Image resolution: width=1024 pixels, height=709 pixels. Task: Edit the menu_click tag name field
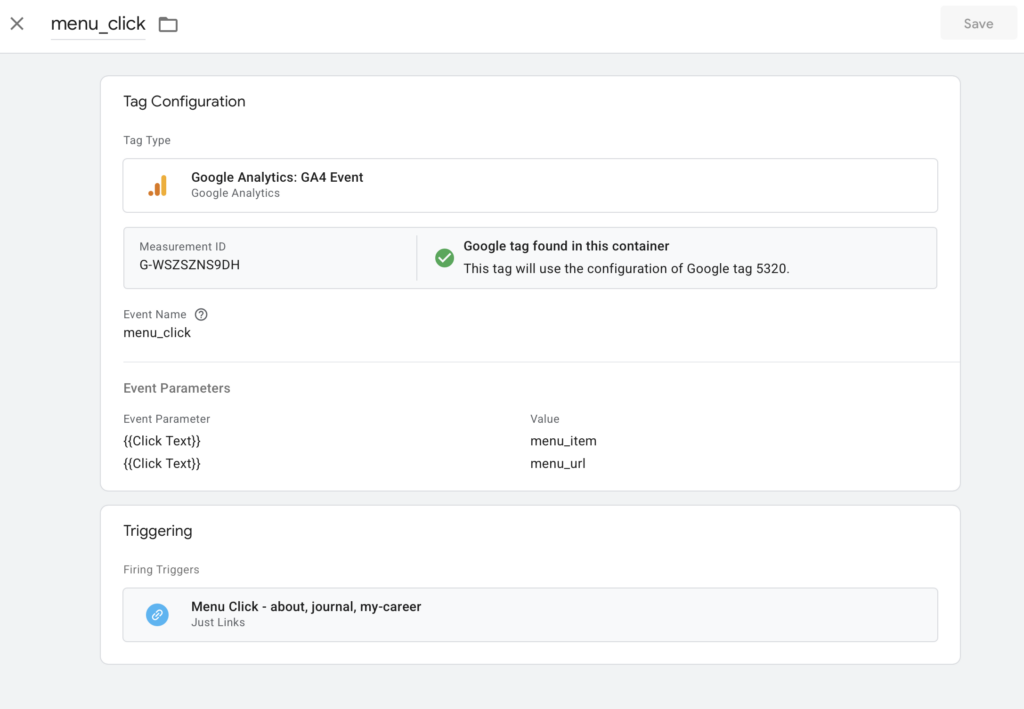98,24
